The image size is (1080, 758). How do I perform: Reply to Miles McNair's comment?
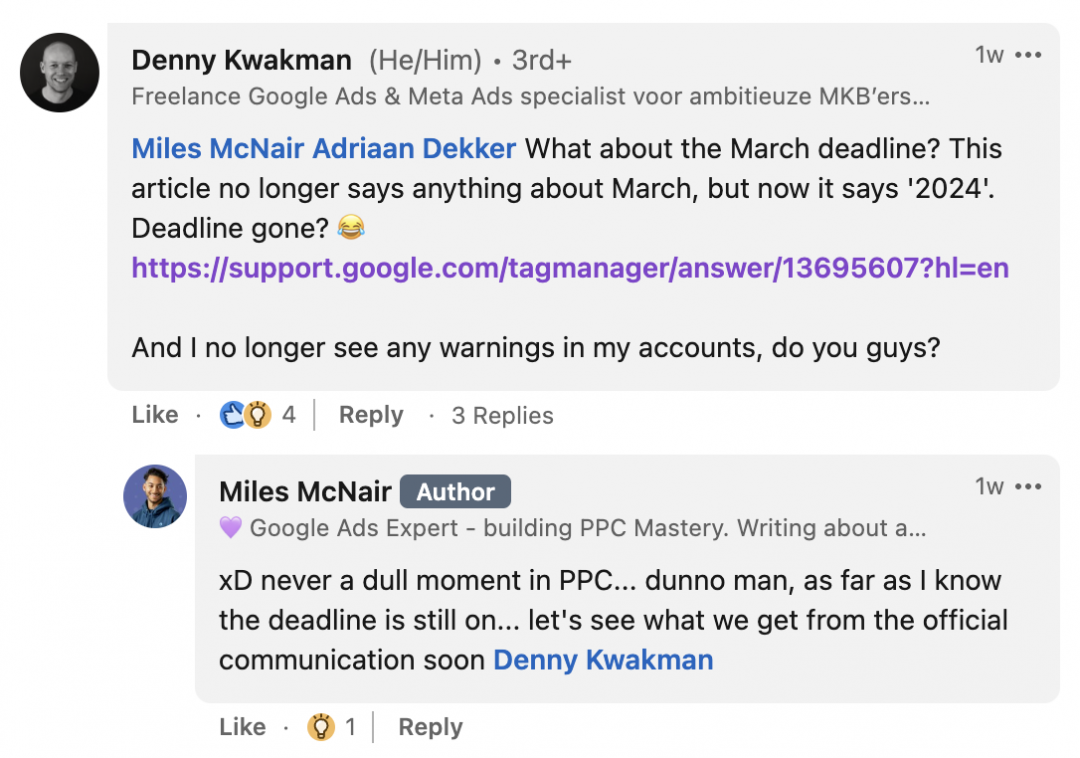tap(430, 726)
